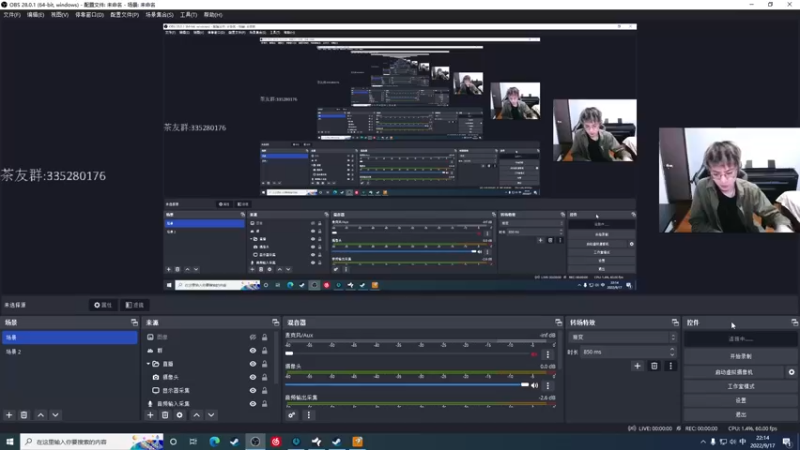This screenshot has width=800, height=450.
Task: Toggle lock on the 图像 source
Action: (264, 337)
